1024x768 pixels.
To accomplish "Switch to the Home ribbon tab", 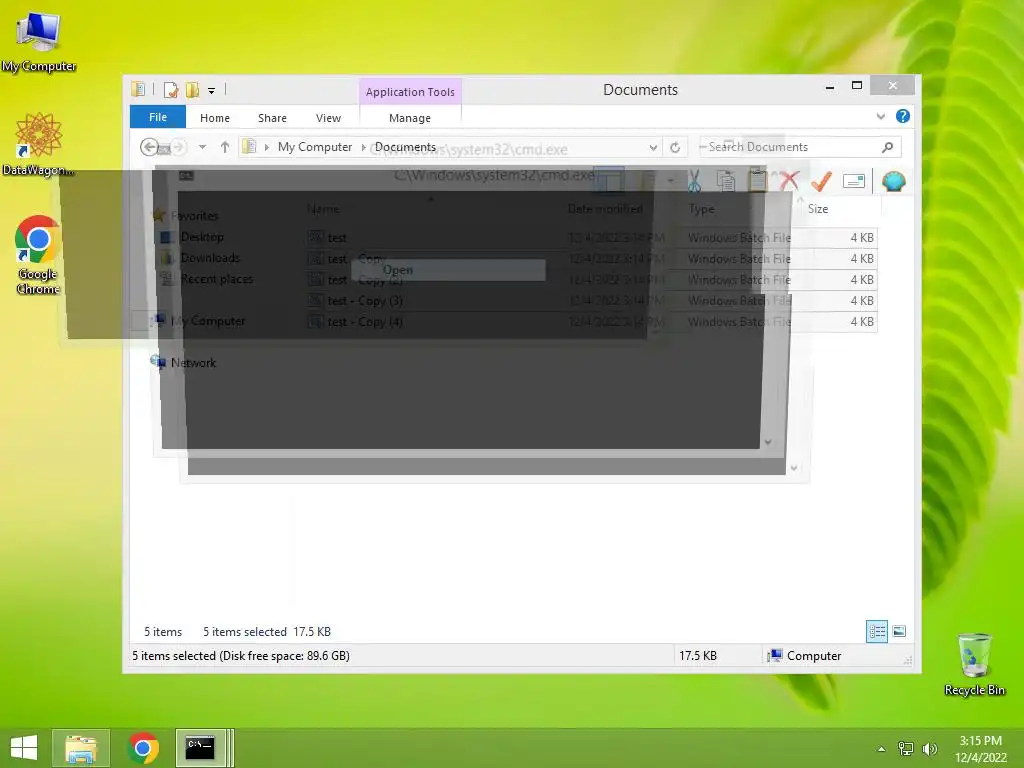I will [x=215, y=118].
